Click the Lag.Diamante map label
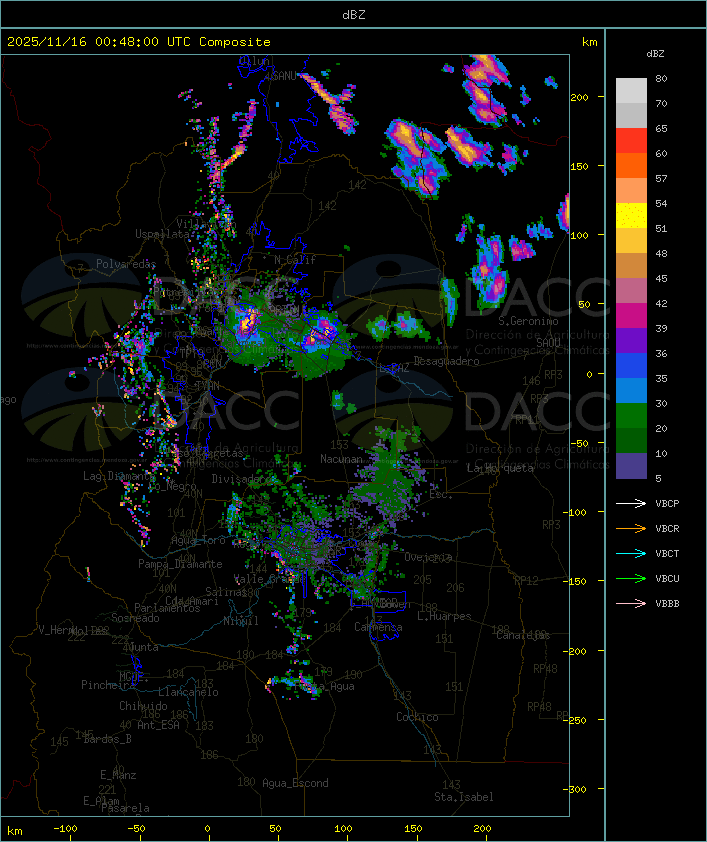 (x=119, y=476)
